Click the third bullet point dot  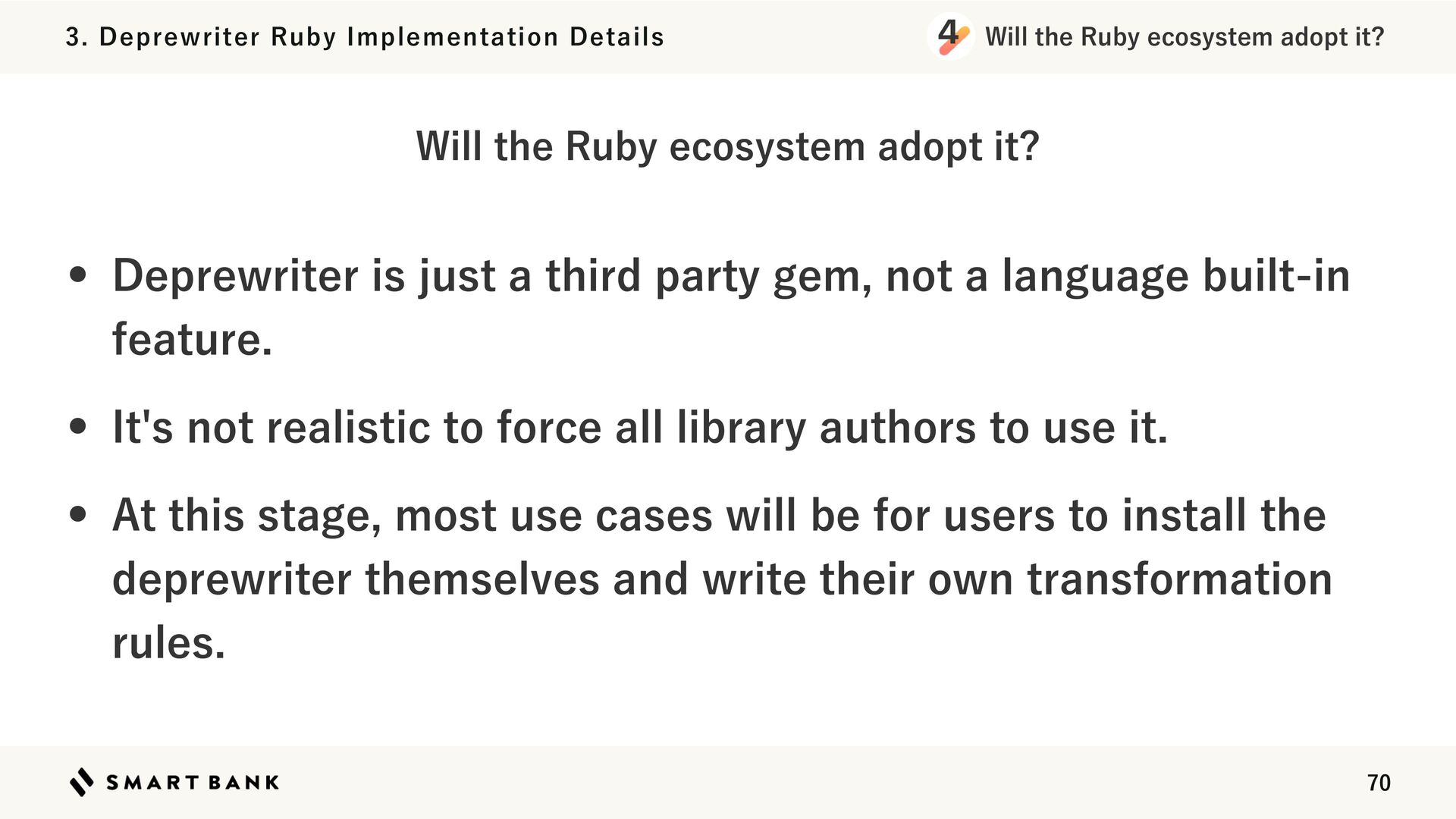77,515
